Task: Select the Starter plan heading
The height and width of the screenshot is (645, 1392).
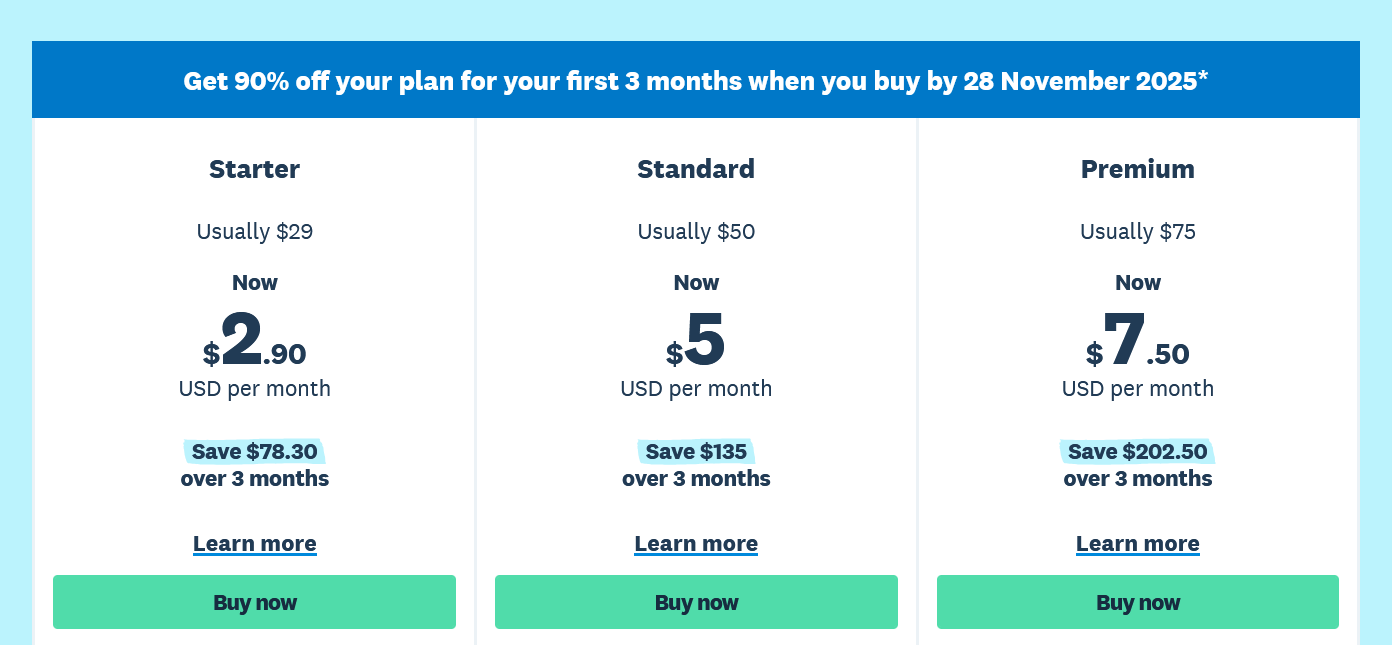Action: 254,169
